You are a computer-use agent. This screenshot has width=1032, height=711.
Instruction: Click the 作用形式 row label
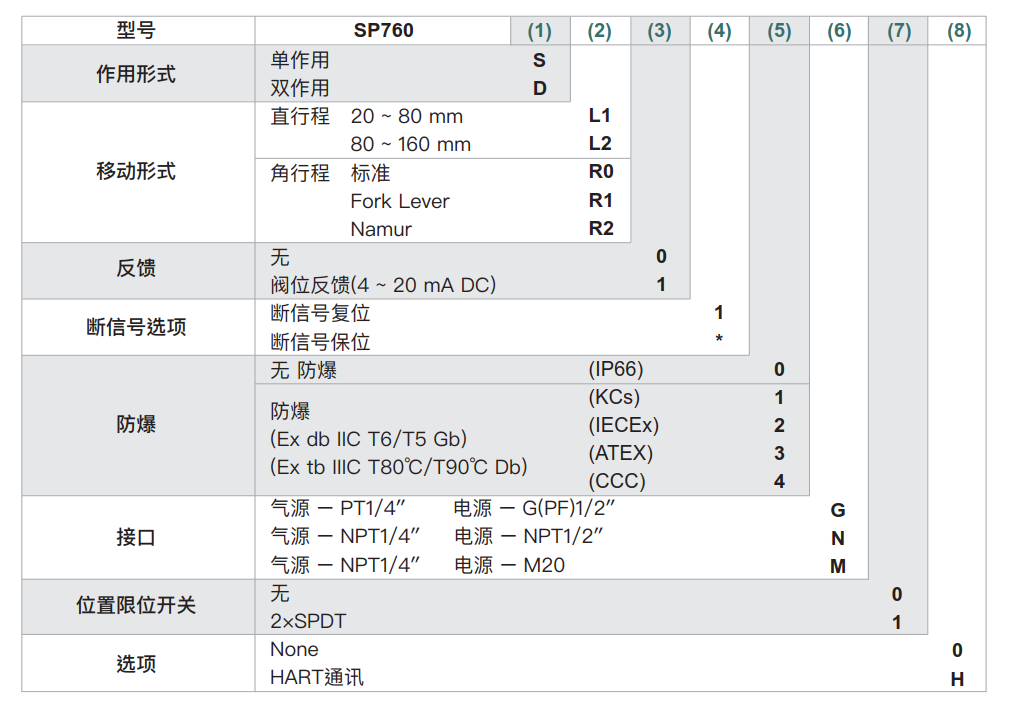(x=136, y=74)
